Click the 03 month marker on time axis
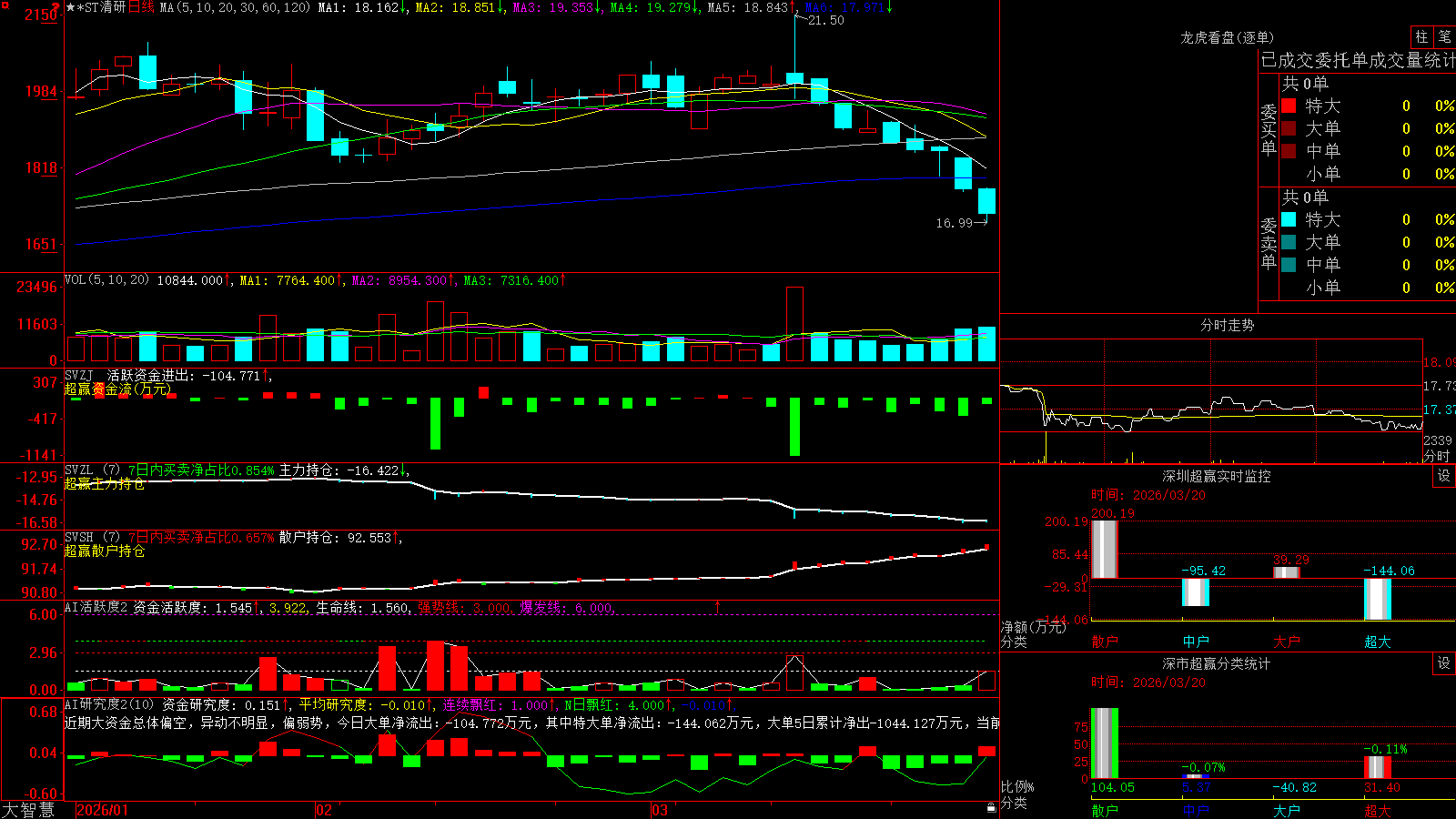Screen dimensions: 1456x819 point(660,810)
